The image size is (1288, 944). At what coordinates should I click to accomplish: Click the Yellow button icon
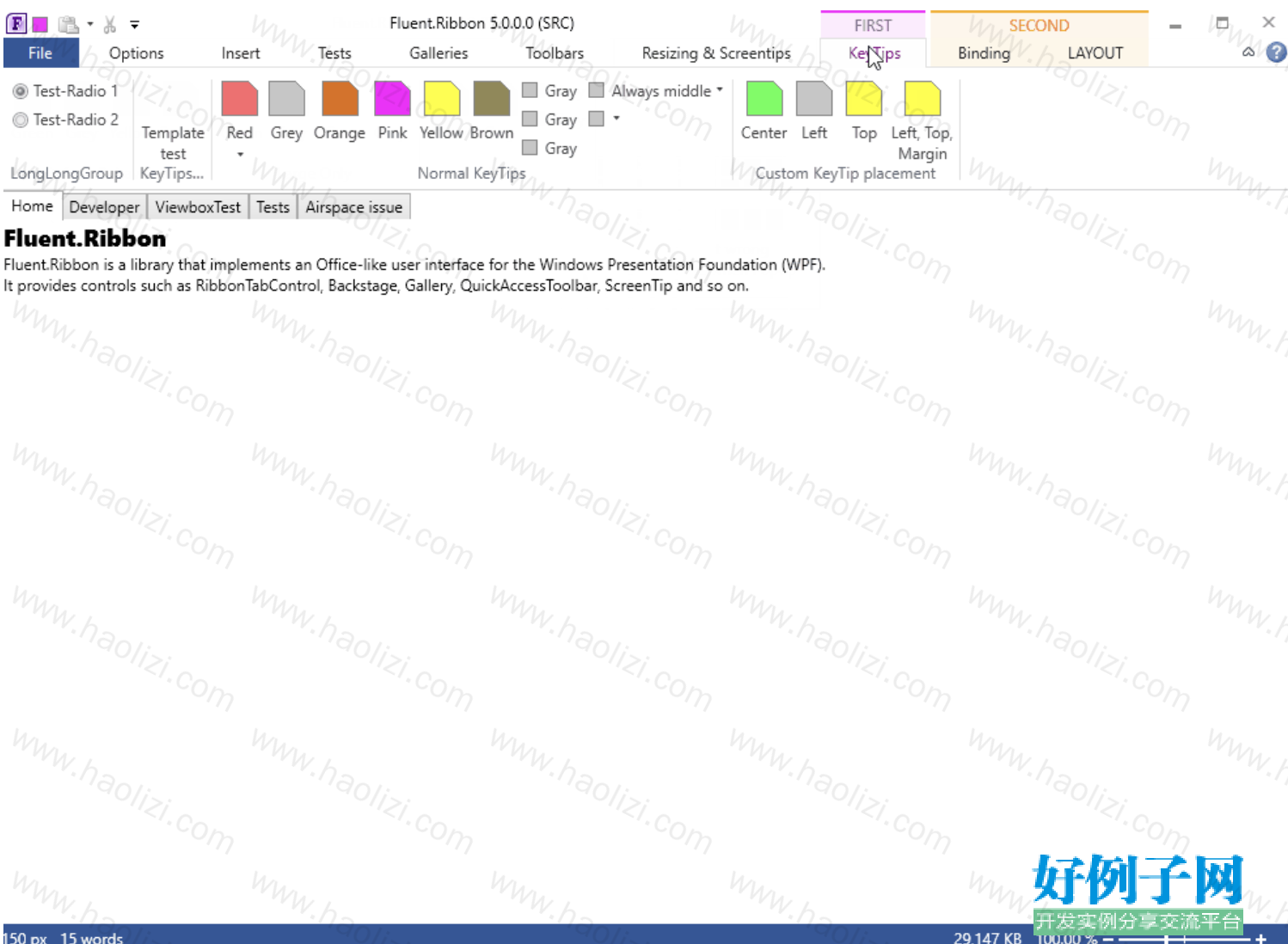442,99
